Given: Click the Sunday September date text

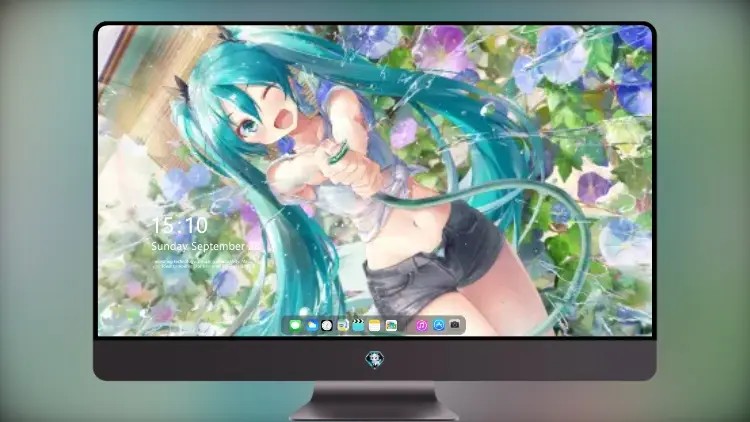Looking at the screenshot, I should tap(206, 246).
